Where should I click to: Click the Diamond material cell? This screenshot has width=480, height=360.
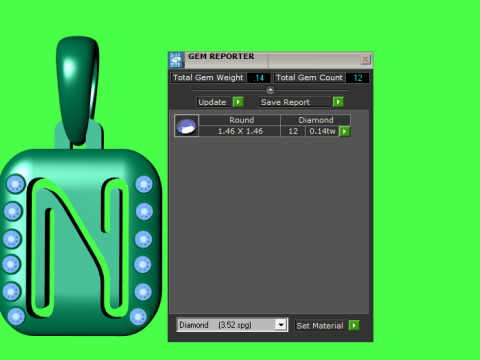316,120
